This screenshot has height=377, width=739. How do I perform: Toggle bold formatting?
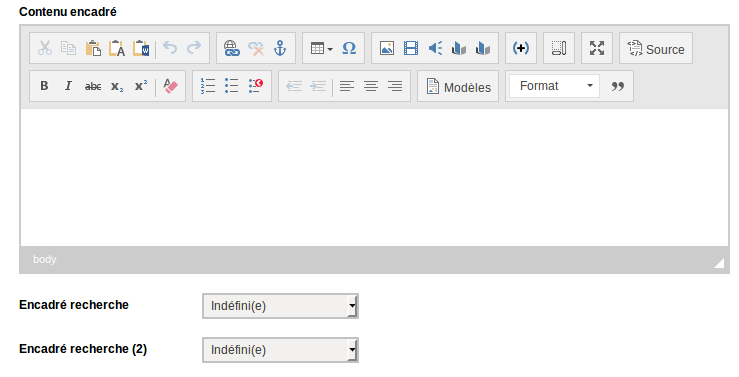[44, 86]
